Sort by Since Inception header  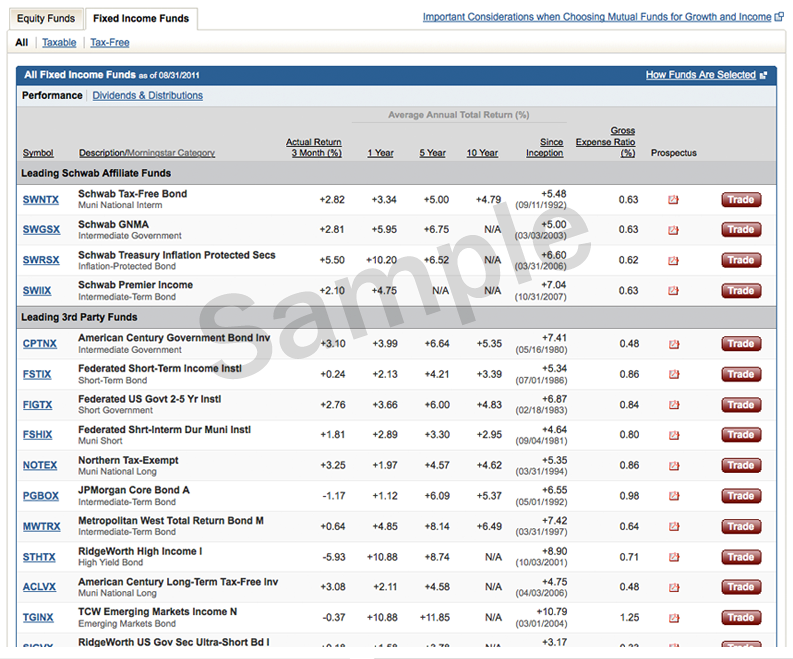tap(545, 147)
